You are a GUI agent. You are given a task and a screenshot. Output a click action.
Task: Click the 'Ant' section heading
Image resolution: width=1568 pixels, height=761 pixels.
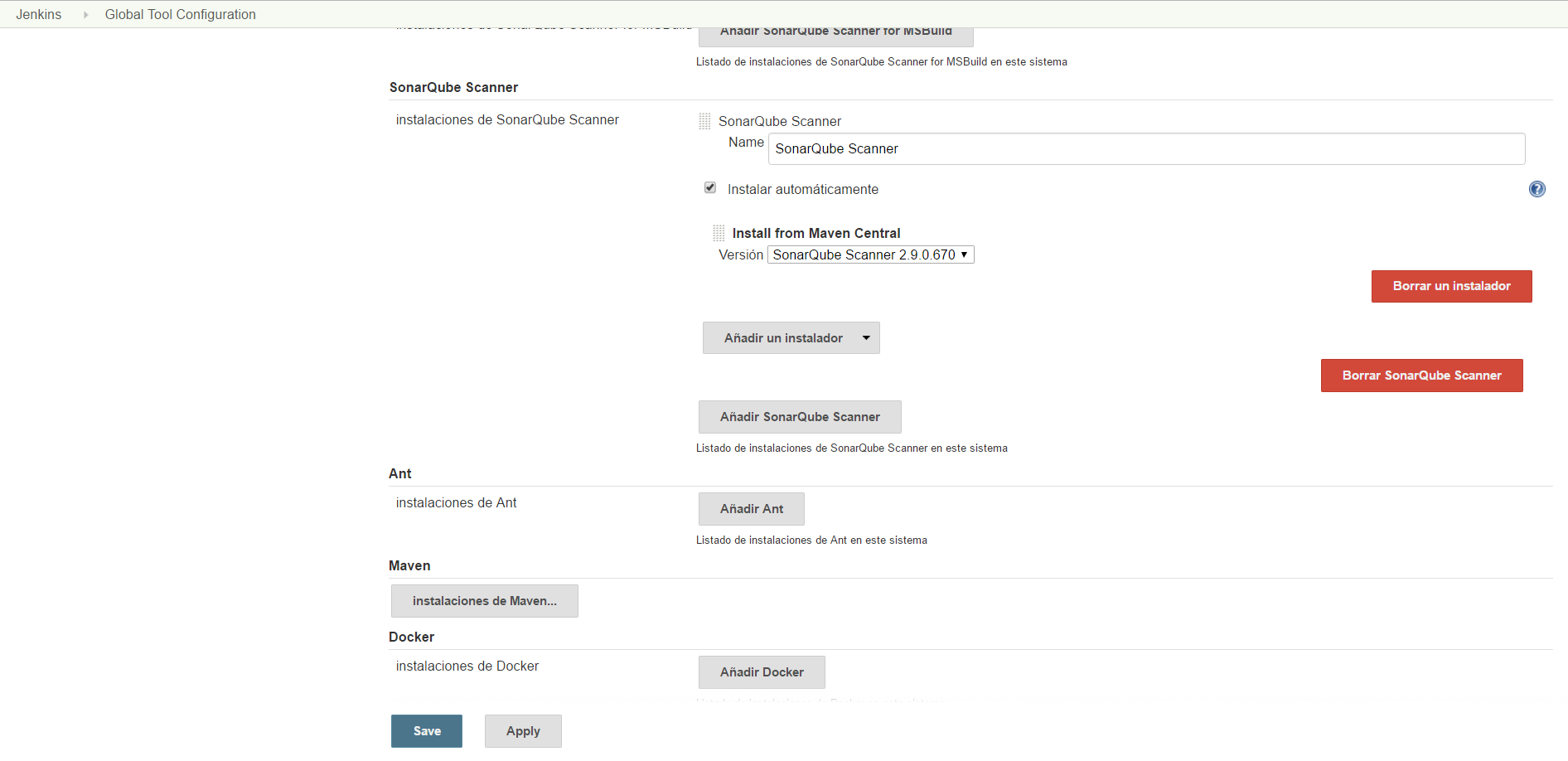[399, 473]
